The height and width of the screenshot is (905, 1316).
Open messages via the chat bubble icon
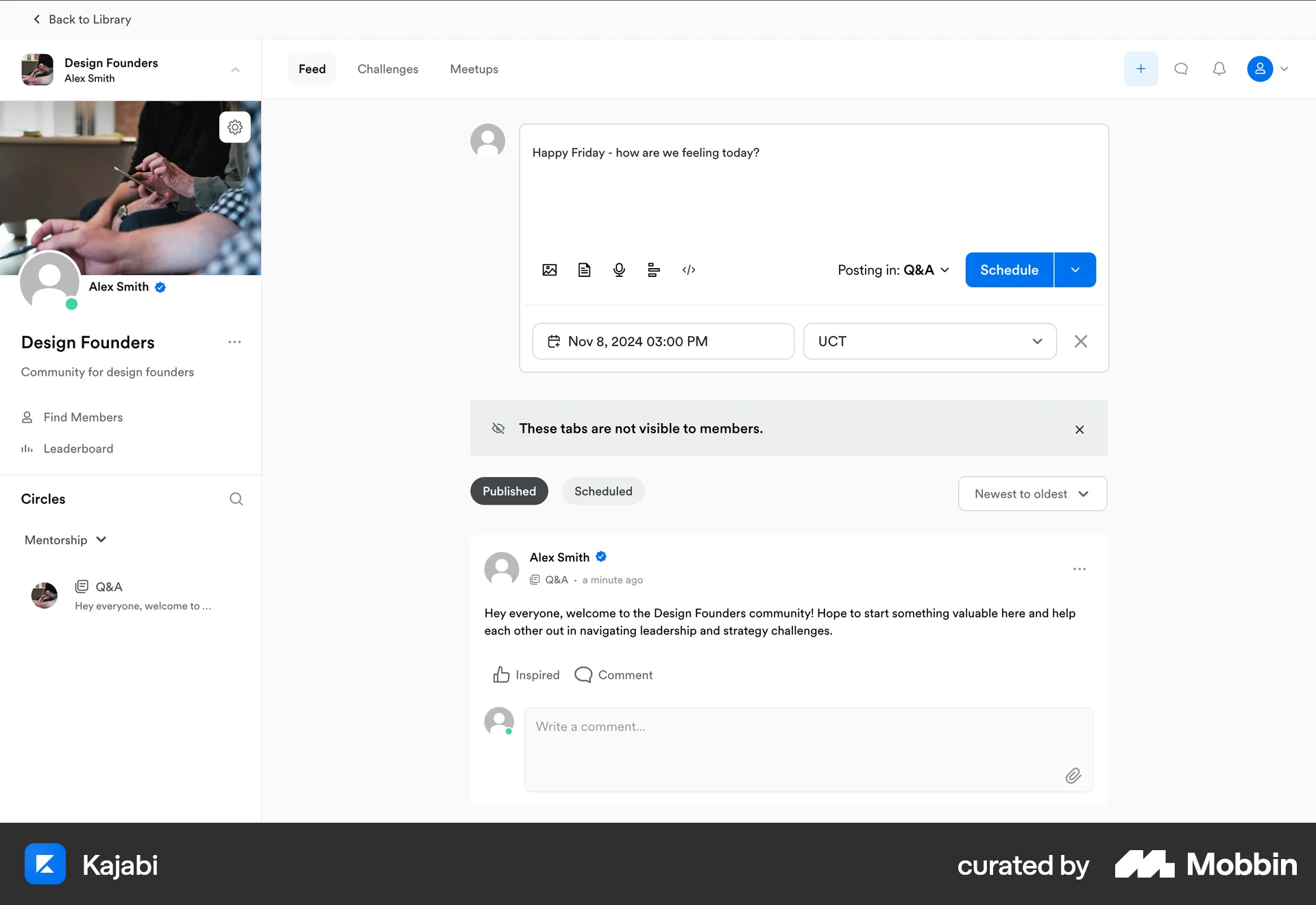pos(1180,69)
